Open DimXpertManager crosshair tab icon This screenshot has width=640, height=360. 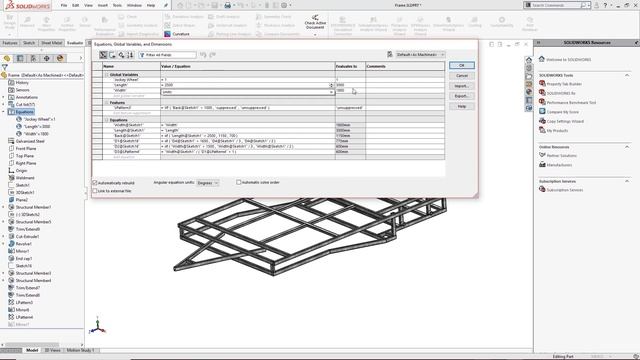click(47, 58)
